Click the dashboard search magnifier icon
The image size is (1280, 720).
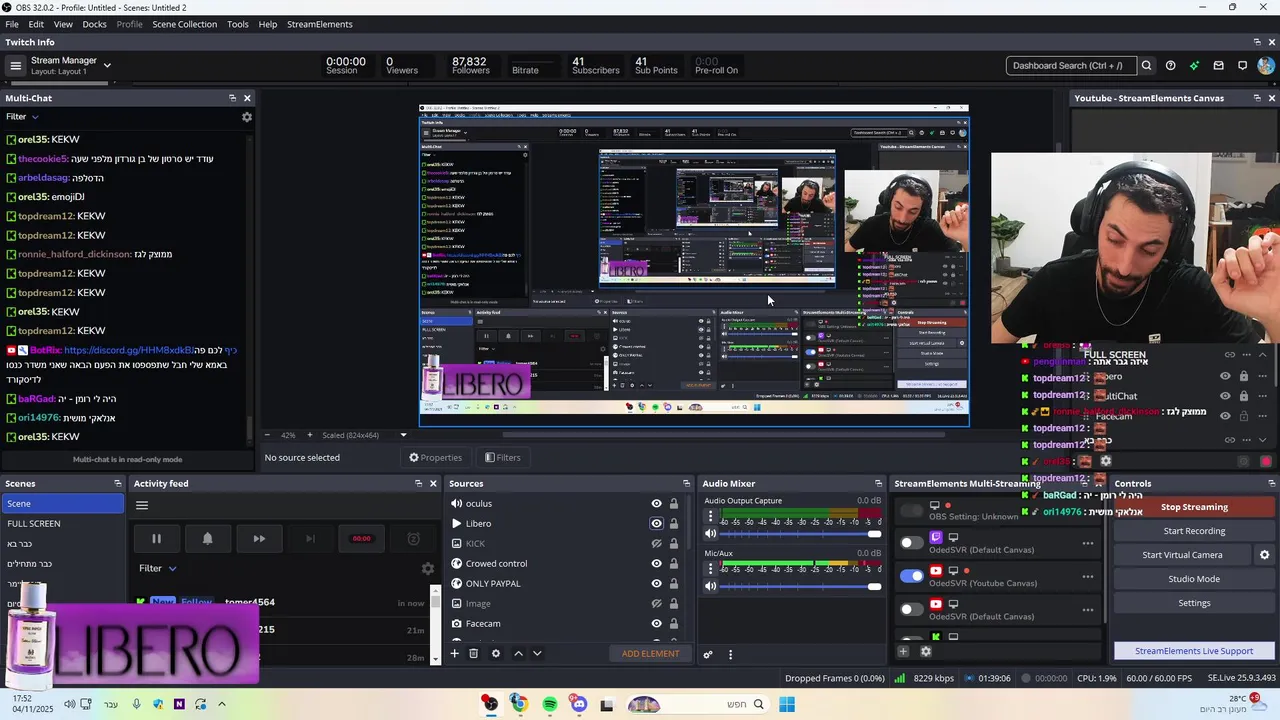(1147, 66)
